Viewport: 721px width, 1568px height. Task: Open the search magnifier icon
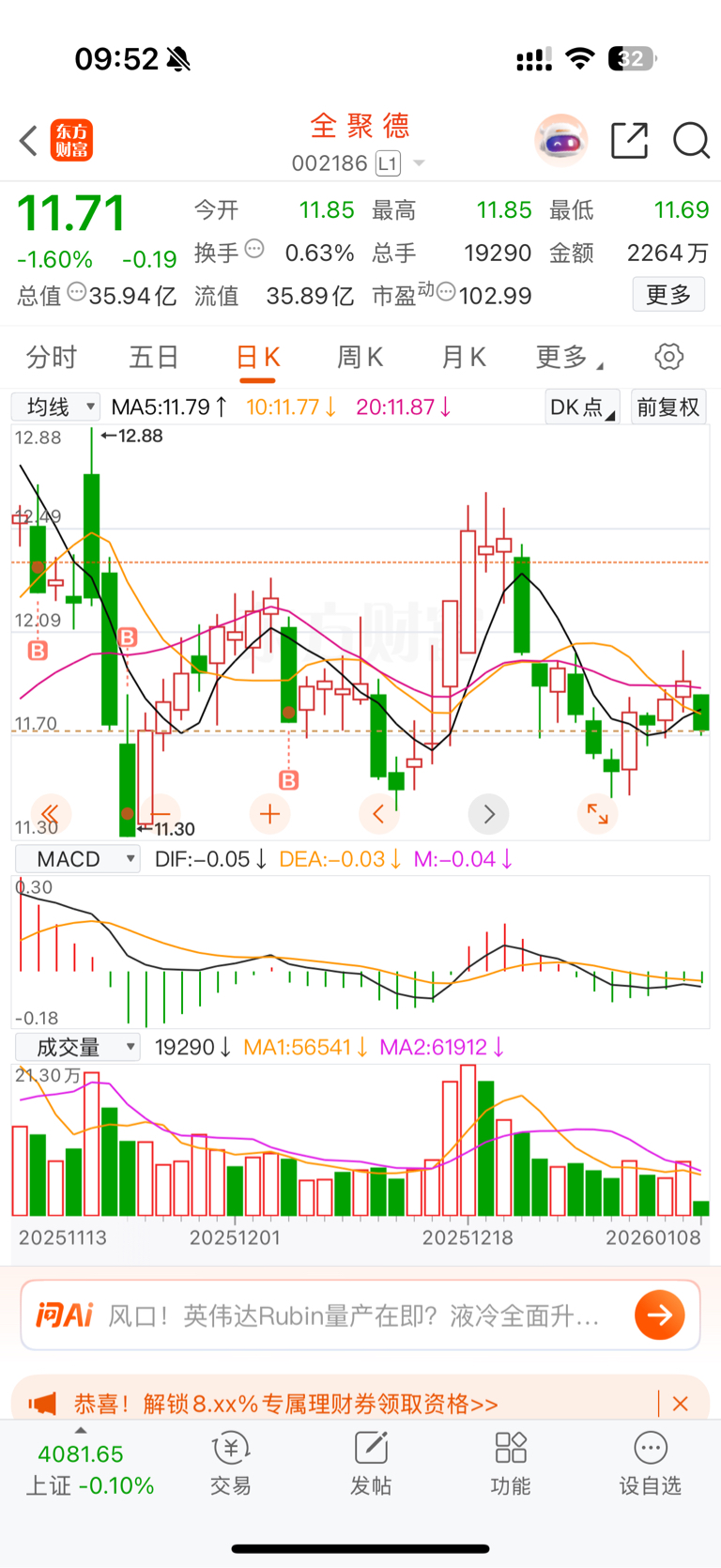point(691,141)
